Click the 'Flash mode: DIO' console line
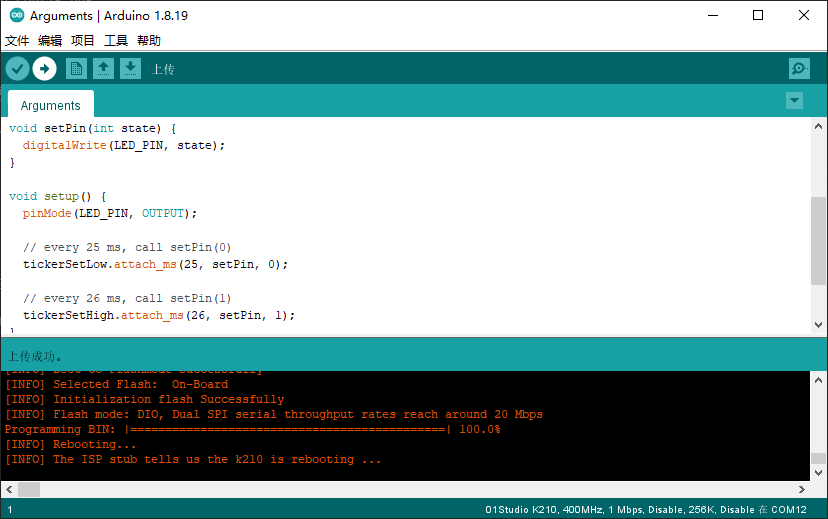The height and width of the screenshot is (519, 828). coord(274,414)
